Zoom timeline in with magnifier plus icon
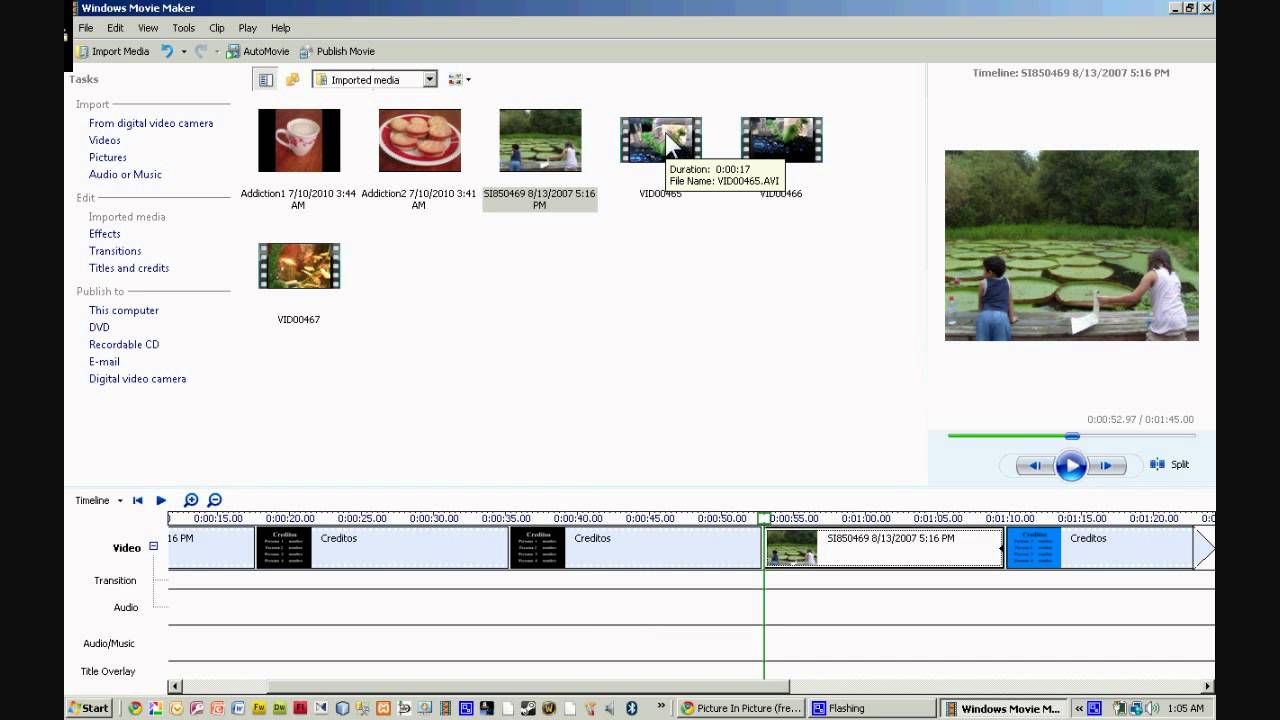 (191, 500)
